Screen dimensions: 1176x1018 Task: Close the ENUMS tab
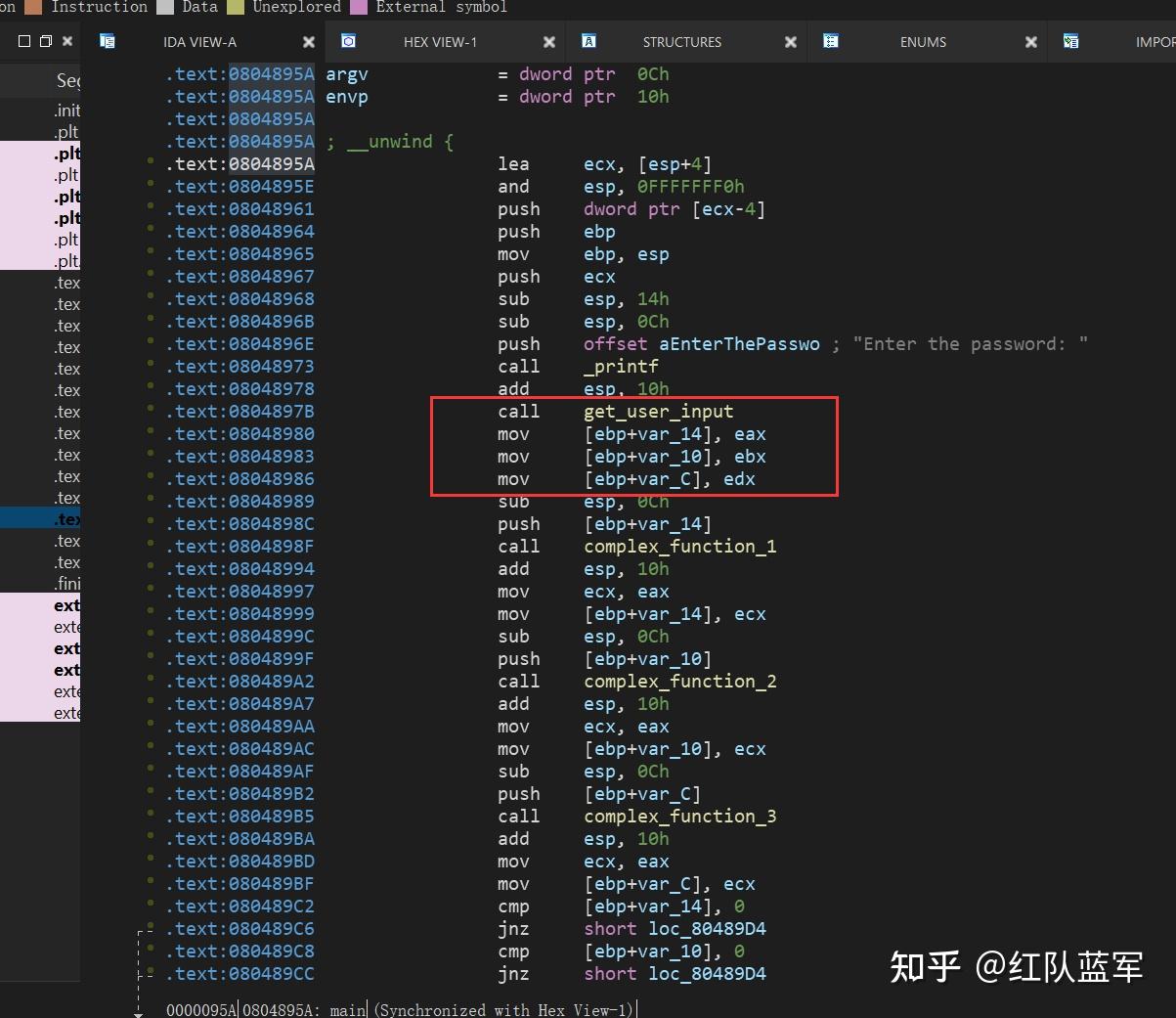coord(1031,42)
